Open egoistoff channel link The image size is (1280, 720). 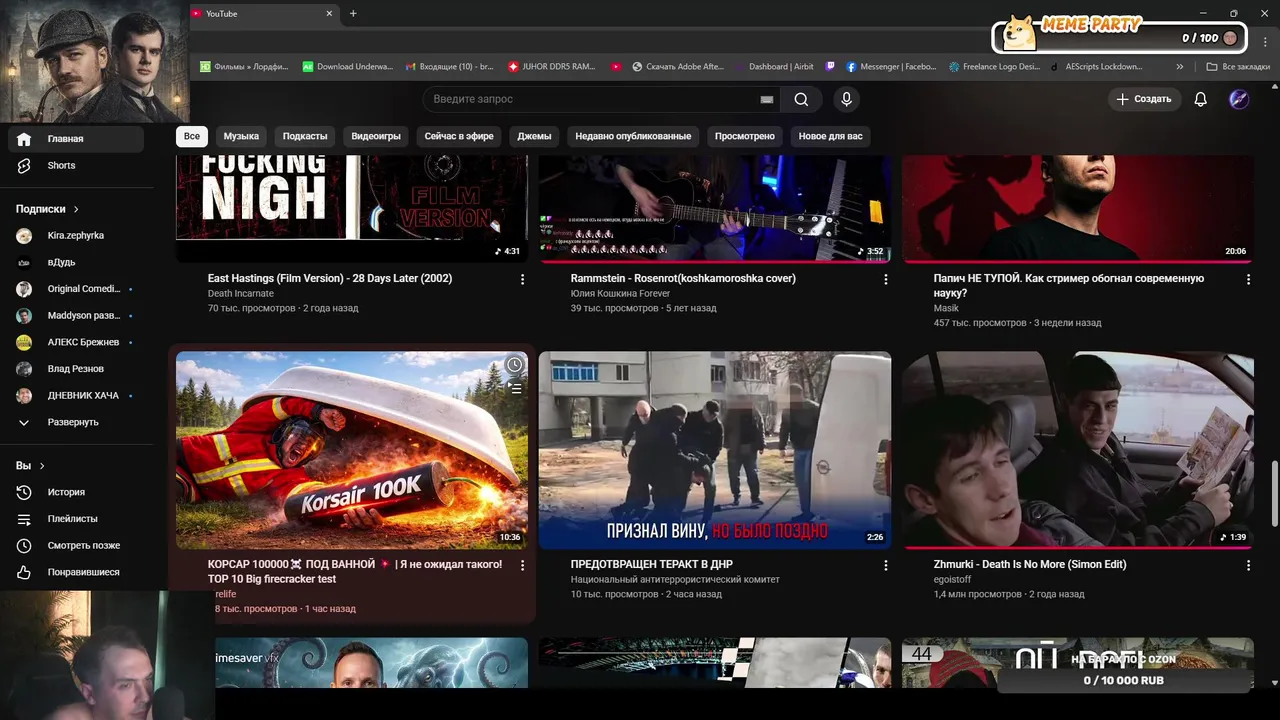pyautogui.click(x=952, y=580)
